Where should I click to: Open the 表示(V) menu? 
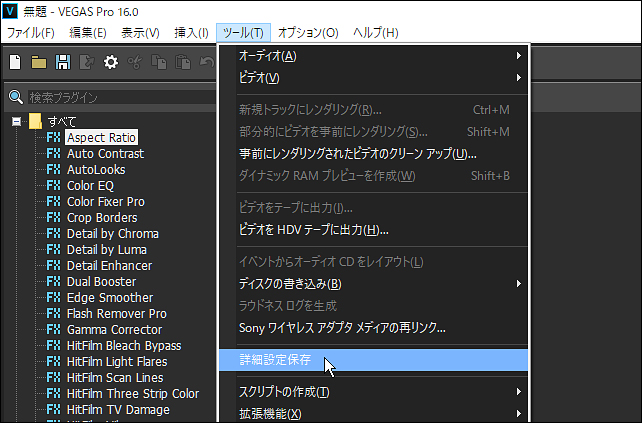click(140, 32)
